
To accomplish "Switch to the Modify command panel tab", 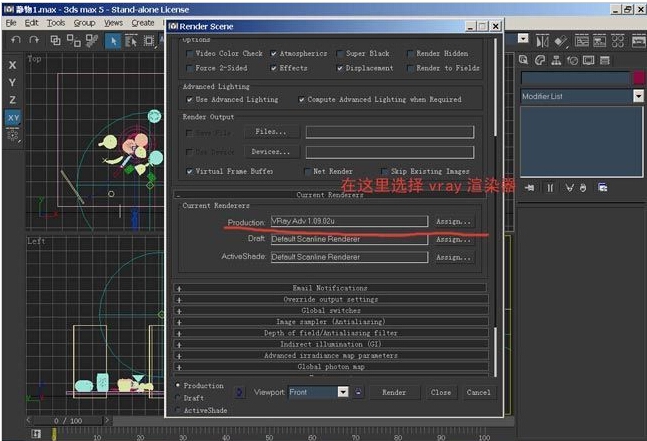I will pyautogui.click(x=540, y=60).
